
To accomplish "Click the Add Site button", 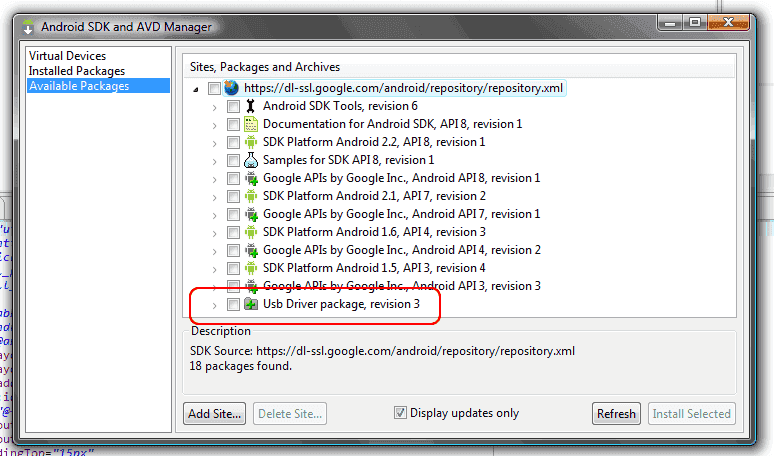I will (x=215, y=414).
